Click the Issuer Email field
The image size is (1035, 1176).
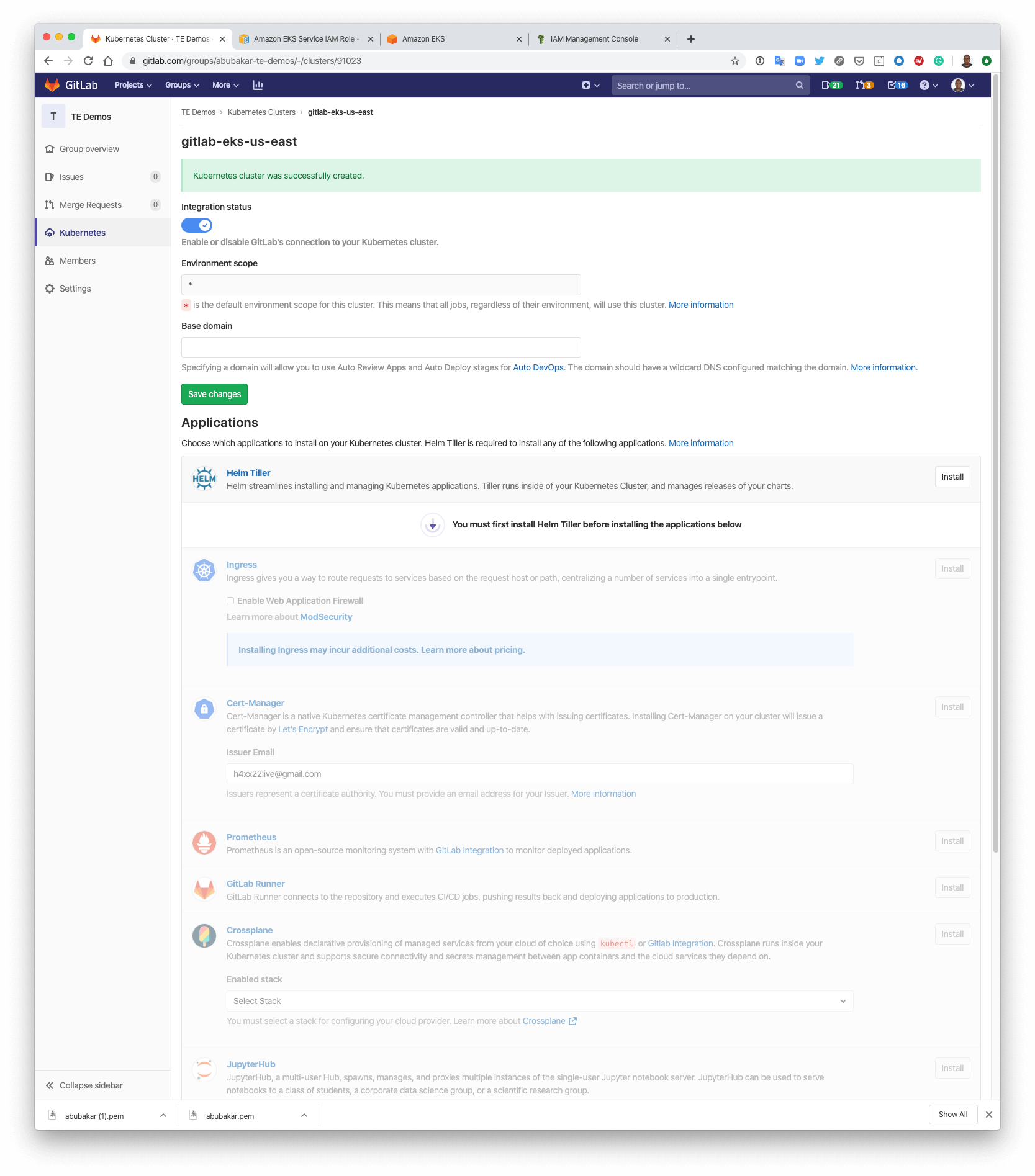coord(540,774)
